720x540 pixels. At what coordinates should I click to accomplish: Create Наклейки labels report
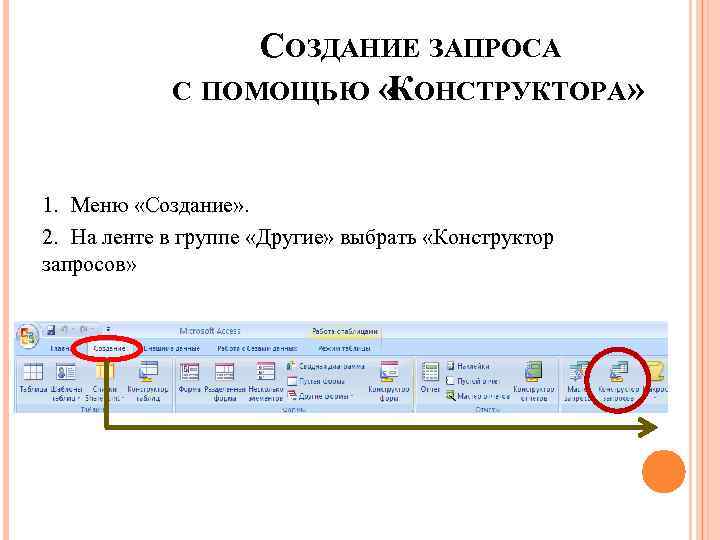point(468,366)
